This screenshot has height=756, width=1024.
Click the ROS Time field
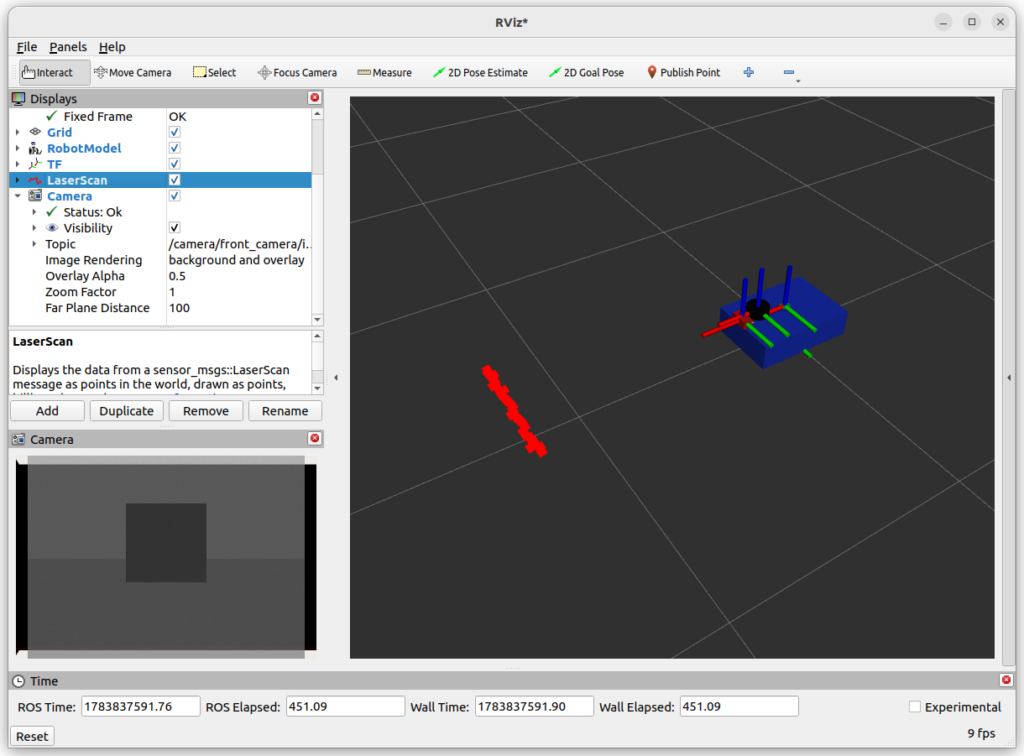click(140, 706)
